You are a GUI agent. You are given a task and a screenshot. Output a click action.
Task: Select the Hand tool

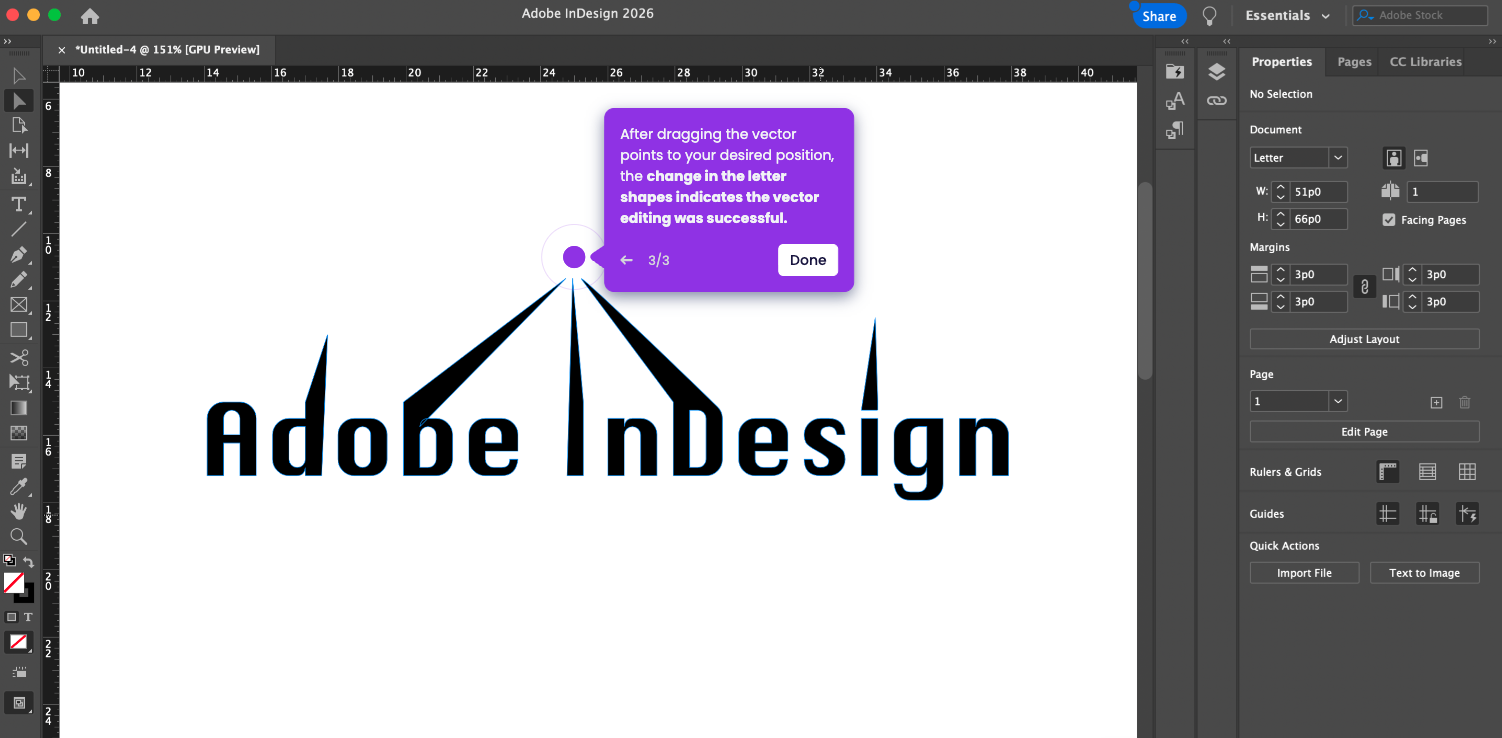click(x=18, y=511)
